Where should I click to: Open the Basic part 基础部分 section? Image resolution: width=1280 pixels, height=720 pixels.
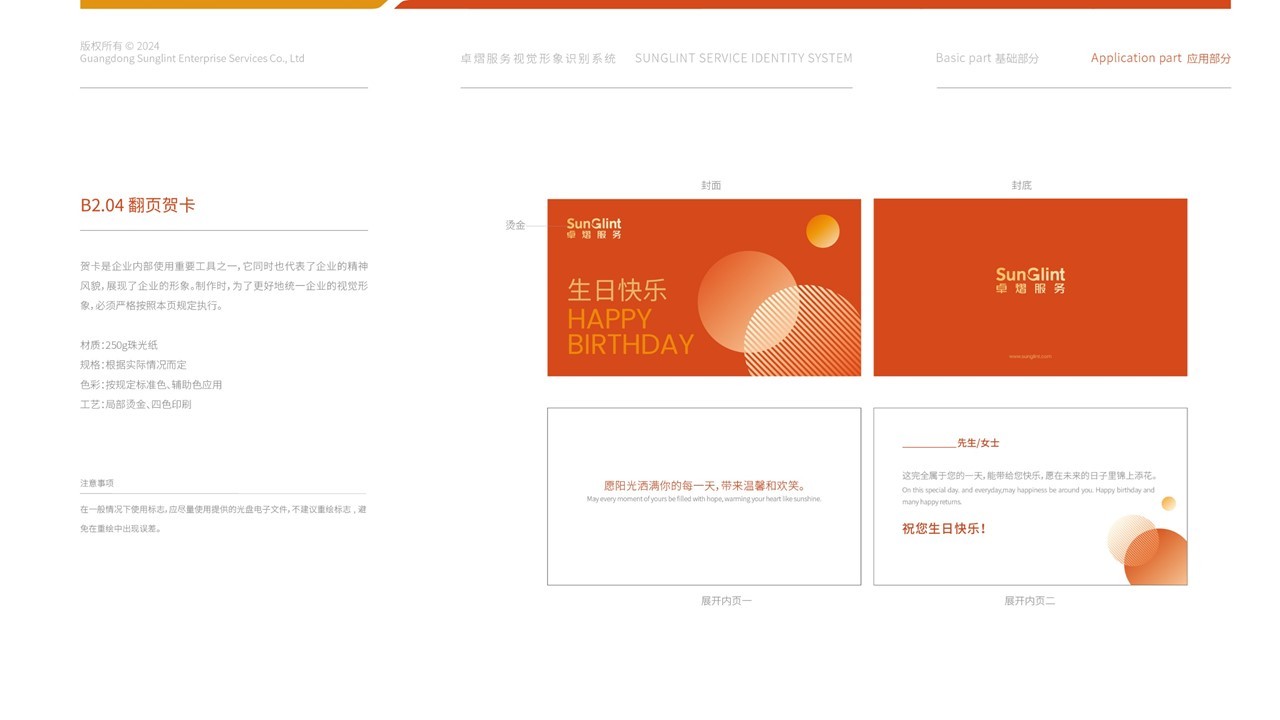986,58
